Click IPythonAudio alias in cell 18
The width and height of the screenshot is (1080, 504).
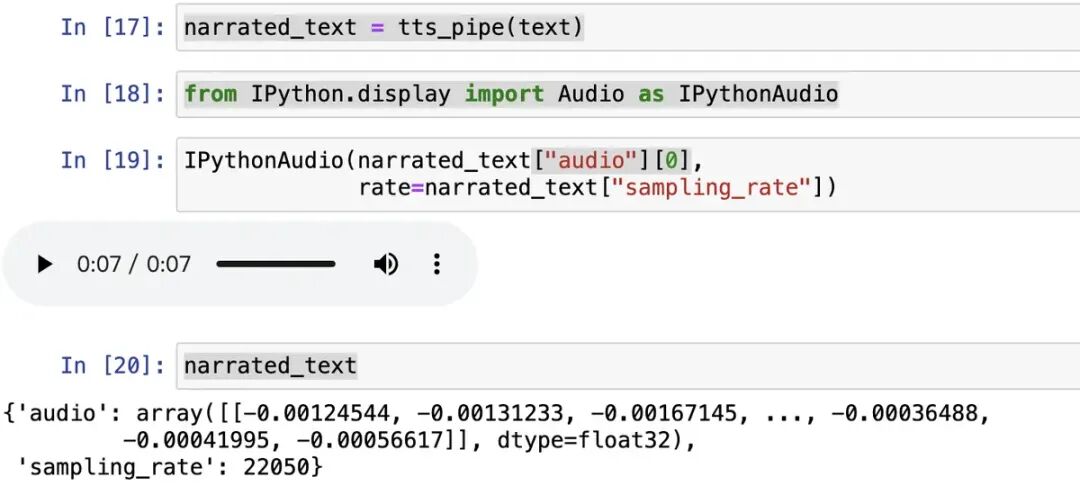[758, 94]
